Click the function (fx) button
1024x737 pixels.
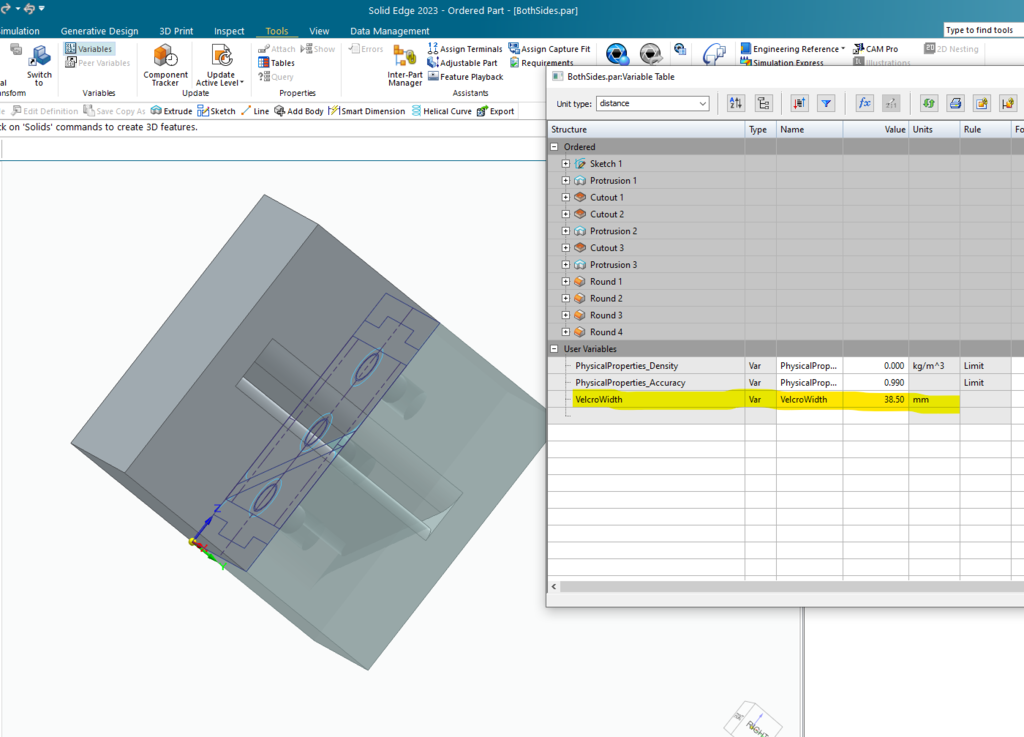[x=865, y=103]
